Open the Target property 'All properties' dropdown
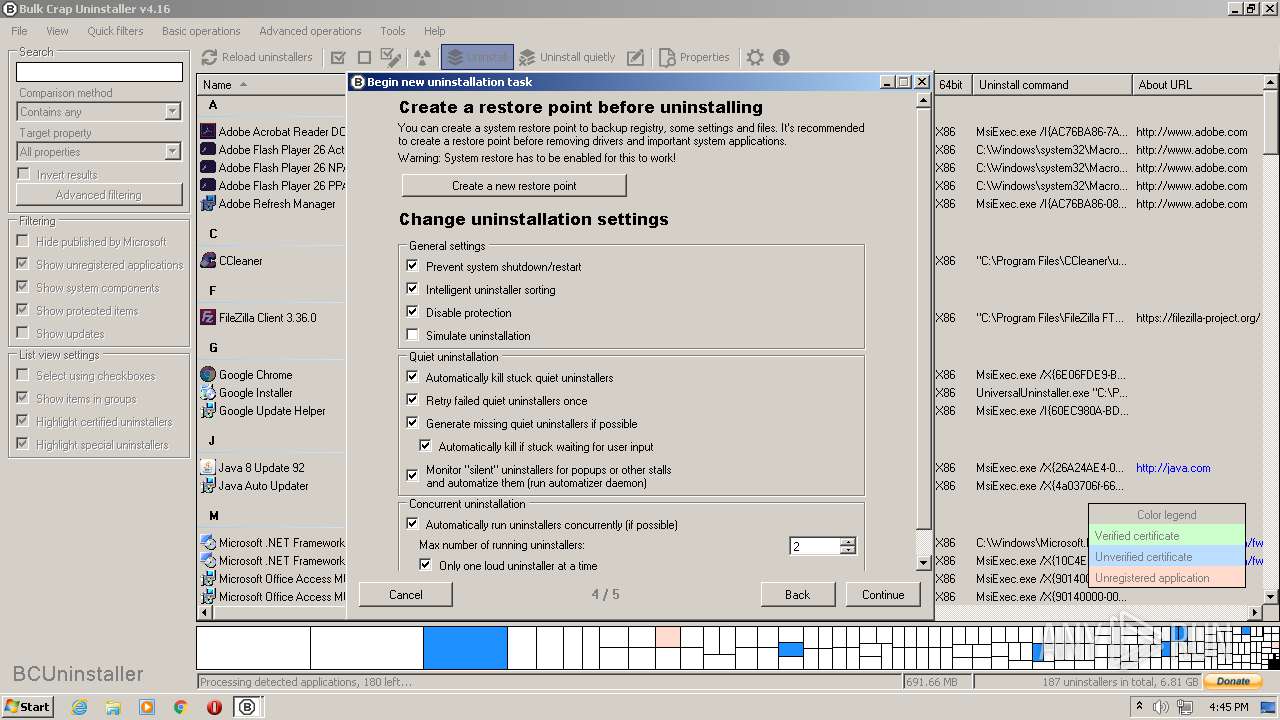 pos(172,152)
